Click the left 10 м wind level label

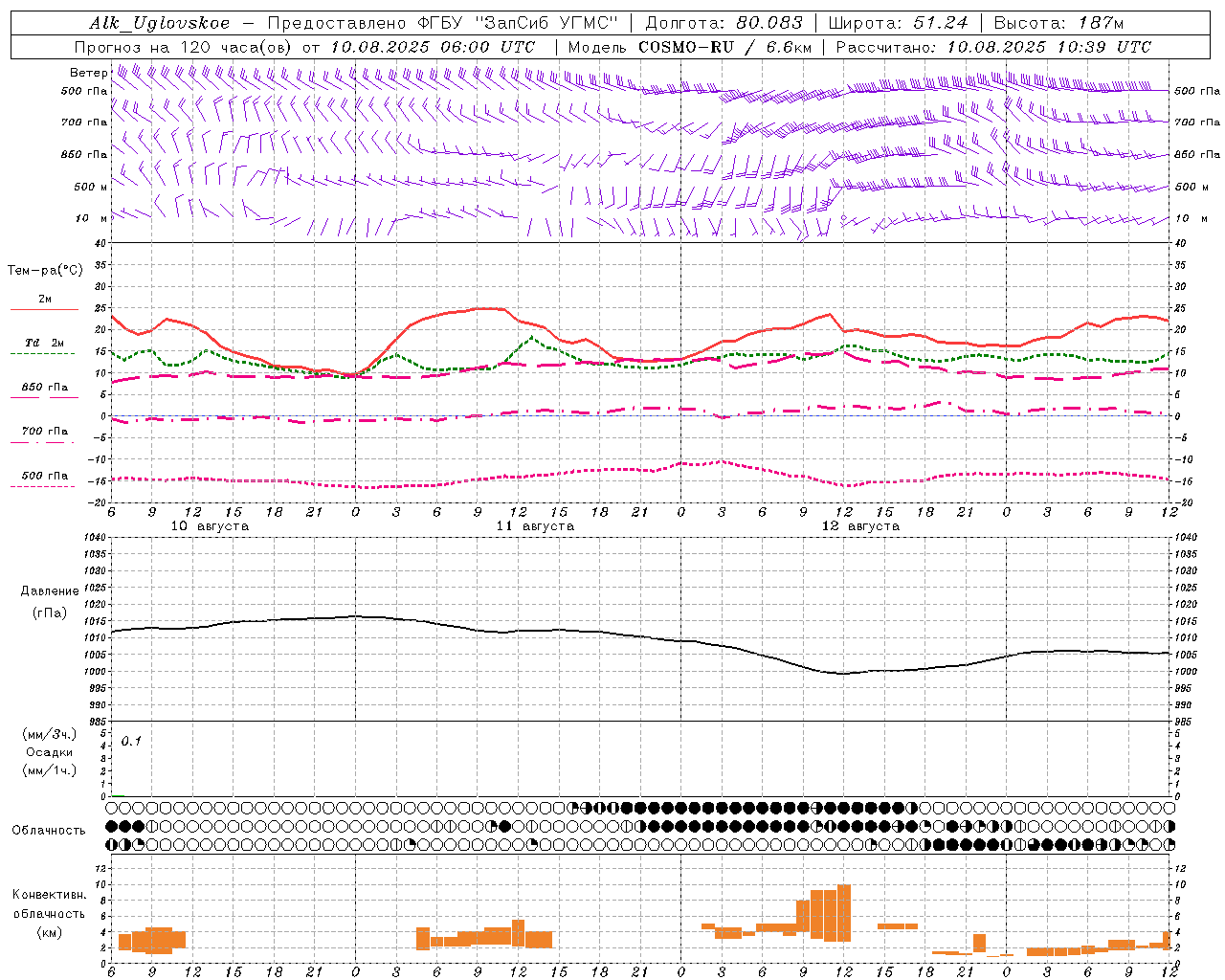[91, 218]
